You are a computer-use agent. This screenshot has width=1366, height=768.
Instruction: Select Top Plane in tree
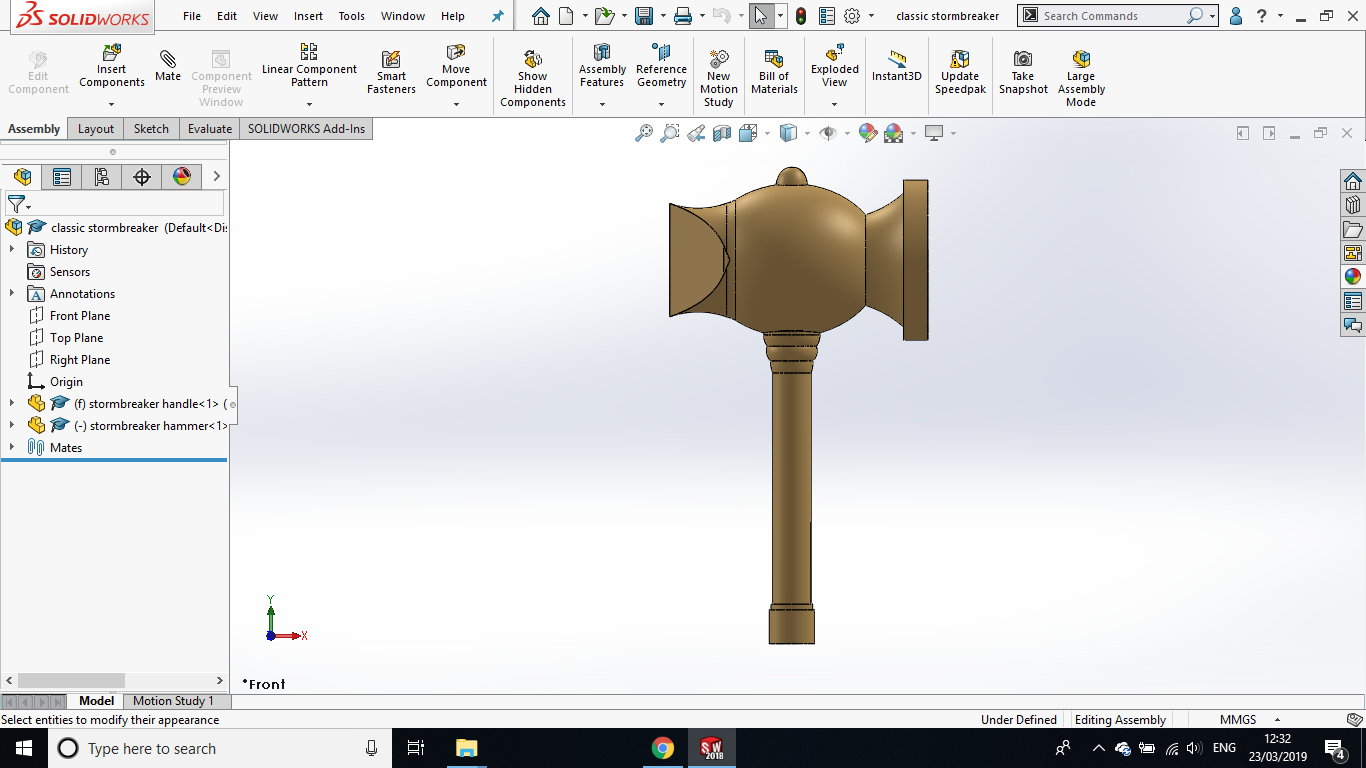tap(76, 338)
